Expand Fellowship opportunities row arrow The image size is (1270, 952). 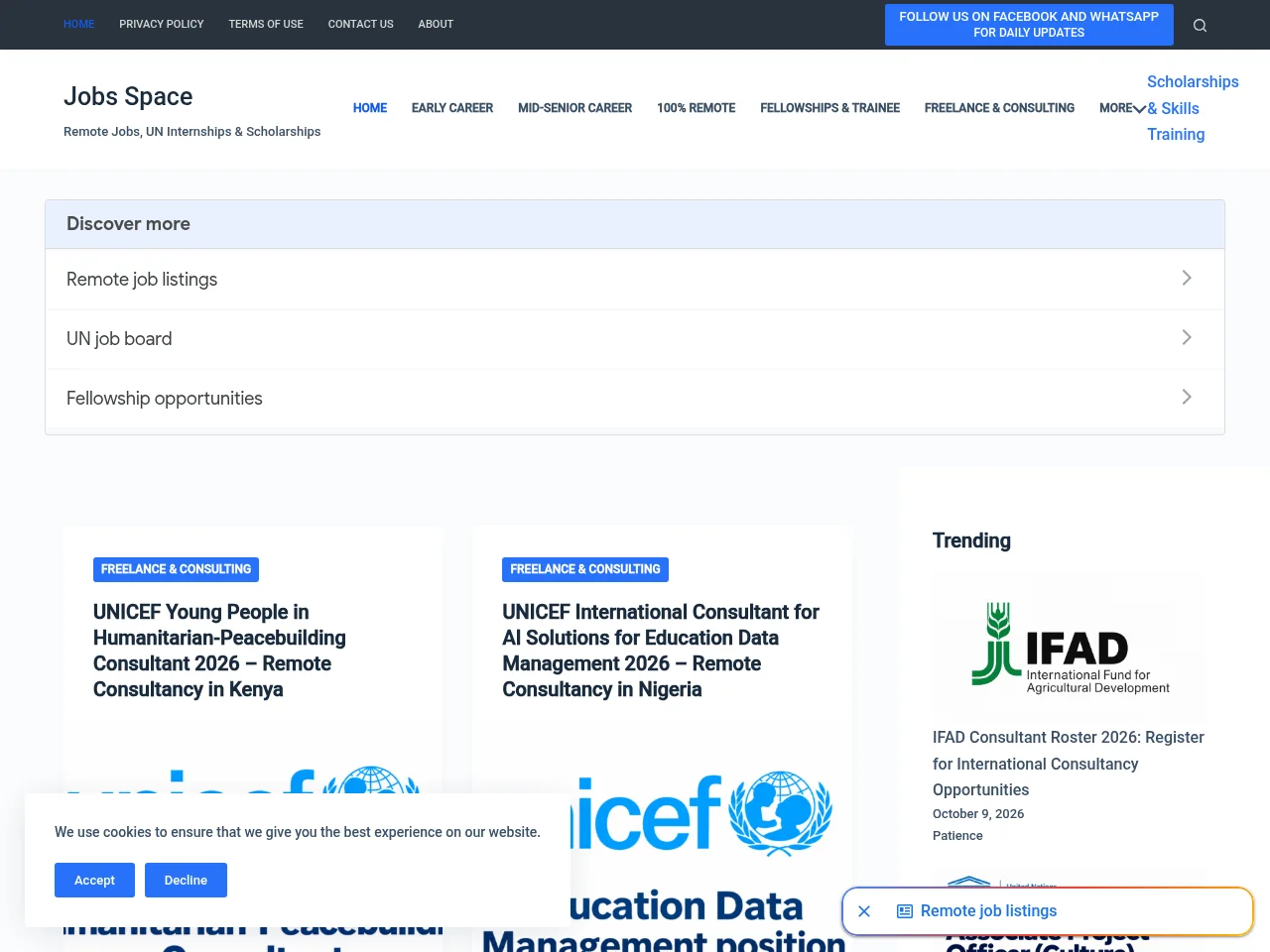click(1187, 397)
